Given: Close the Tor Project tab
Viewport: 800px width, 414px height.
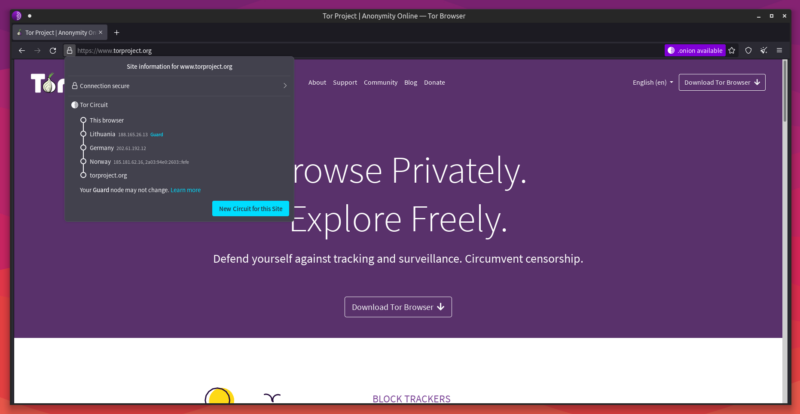Looking at the screenshot, I should tap(101, 33).
